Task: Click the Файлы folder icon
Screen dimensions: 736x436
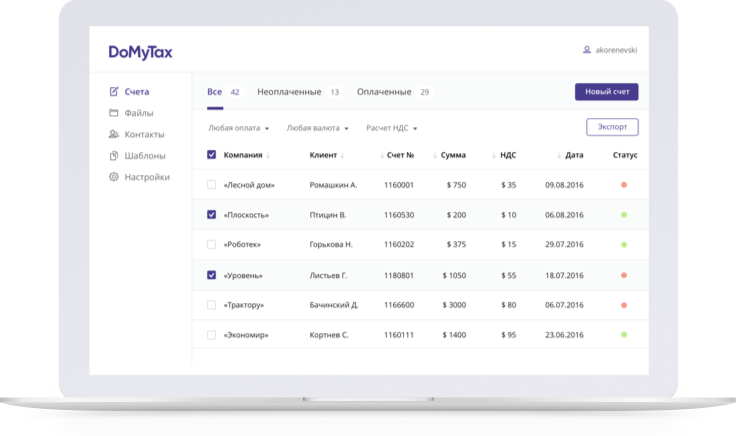Action: pos(114,113)
